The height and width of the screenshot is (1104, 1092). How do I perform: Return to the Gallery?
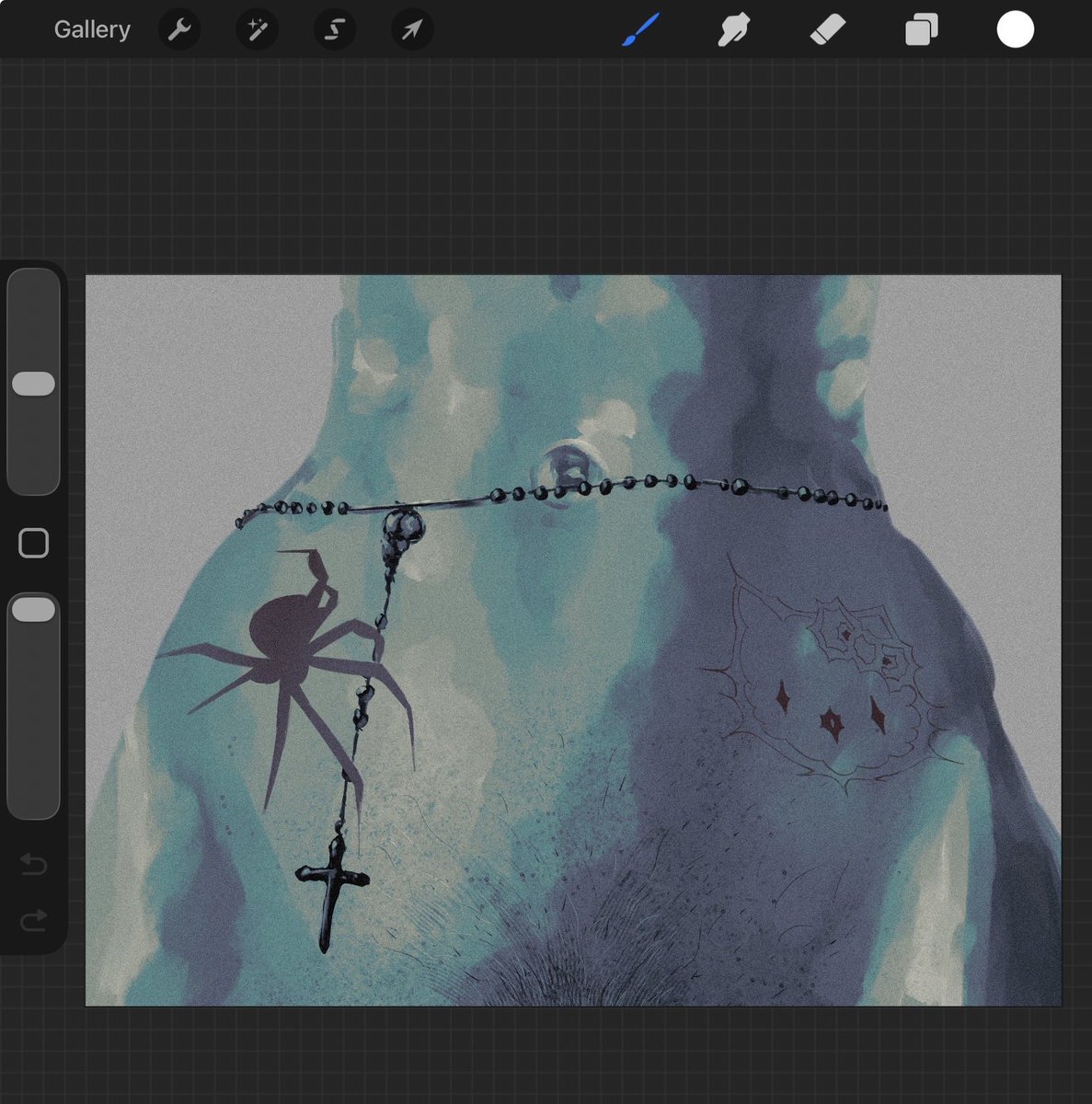tap(92, 29)
